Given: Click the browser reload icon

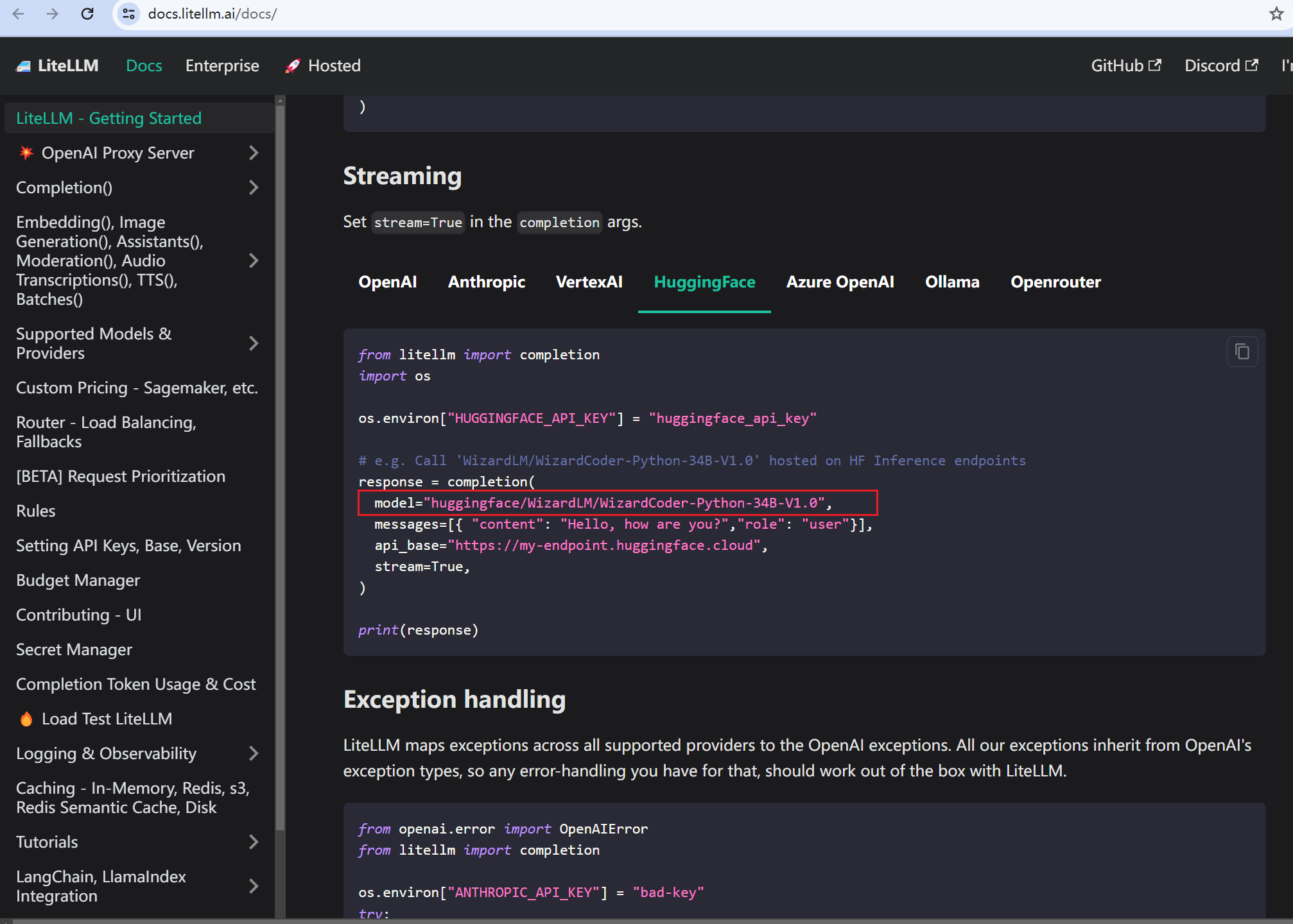Looking at the screenshot, I should [x=87, y=13].
